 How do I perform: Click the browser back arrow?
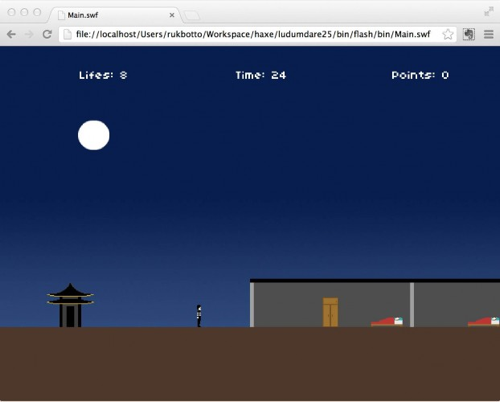[x=11, y=34]
